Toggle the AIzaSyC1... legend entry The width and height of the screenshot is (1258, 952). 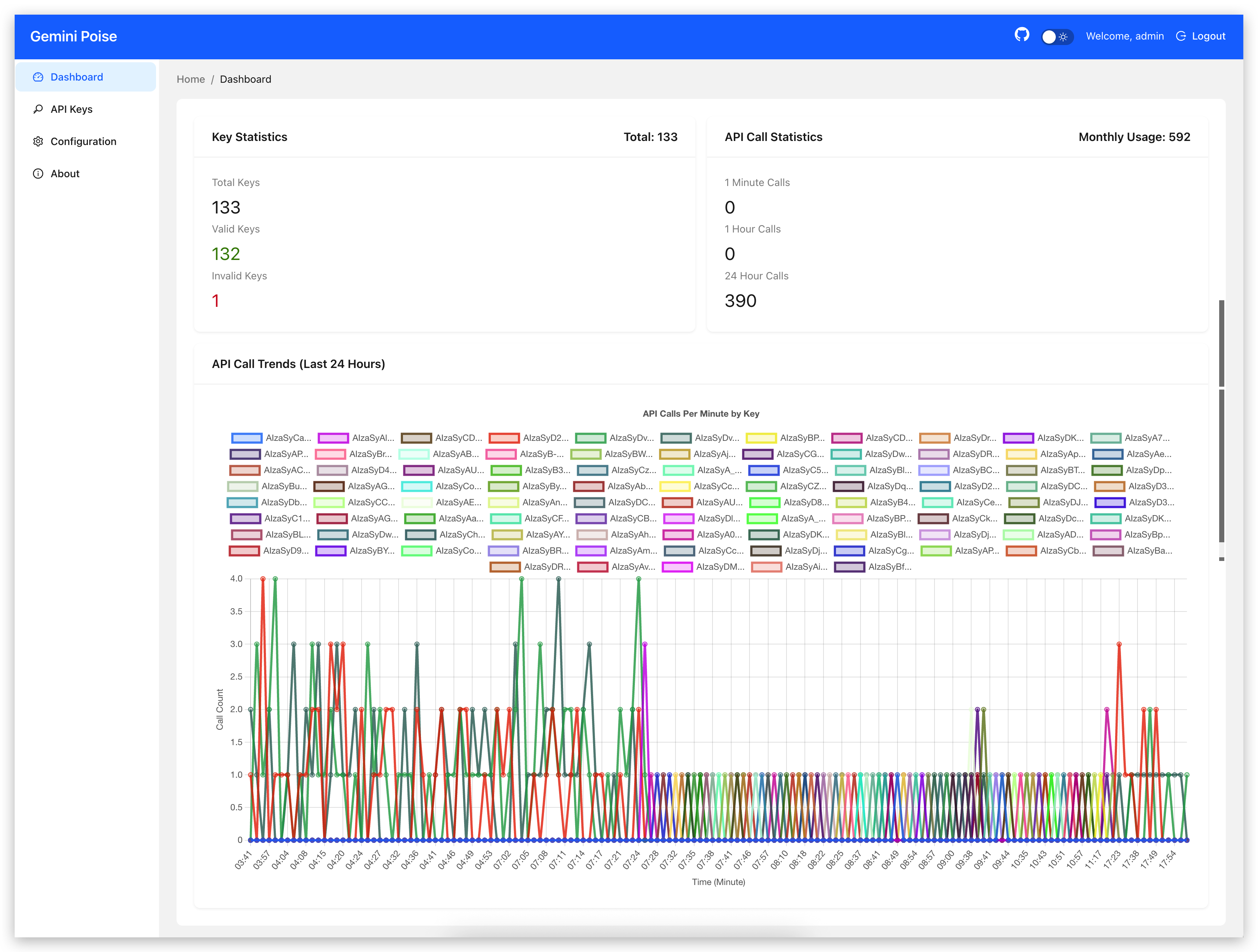click(x=270, y=518)
